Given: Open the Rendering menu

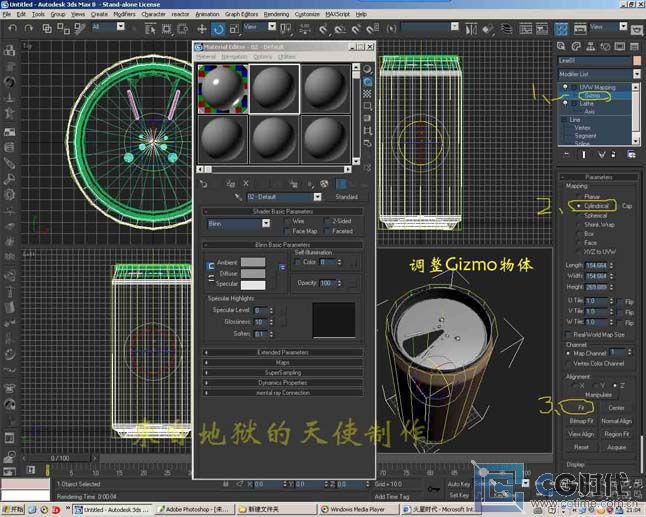Looking at the screenshot, I should click(x=276, y=14).
